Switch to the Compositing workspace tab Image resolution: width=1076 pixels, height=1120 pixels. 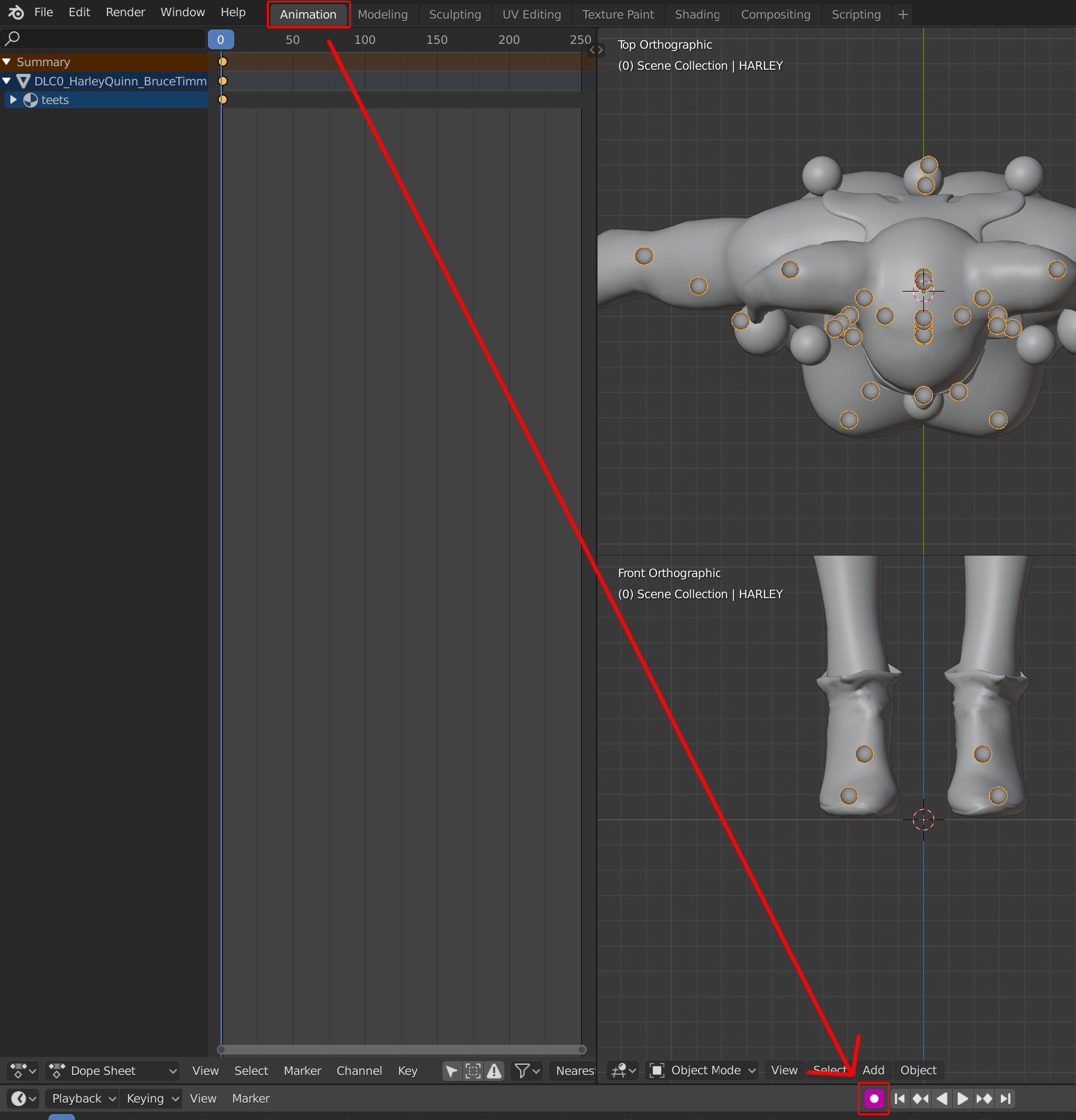pyautogui.click(x=776, y=14)
